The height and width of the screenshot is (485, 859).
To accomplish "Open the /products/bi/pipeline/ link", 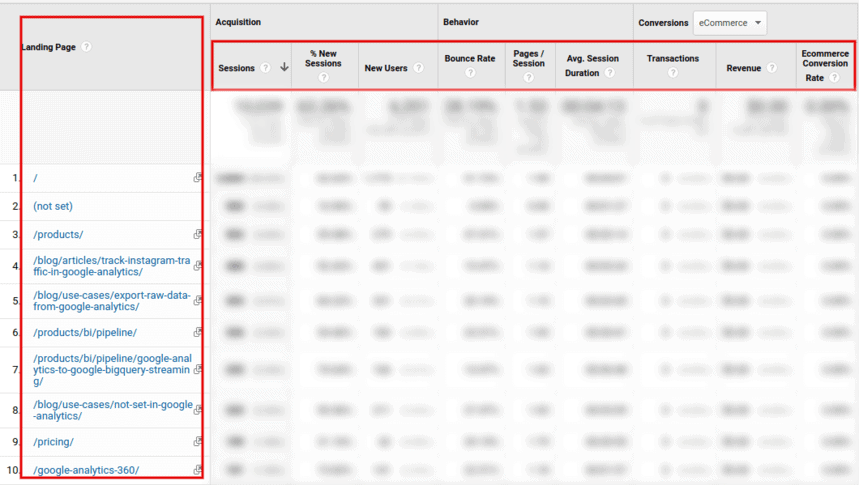I will pyautogui.click(x=85, y=333).
